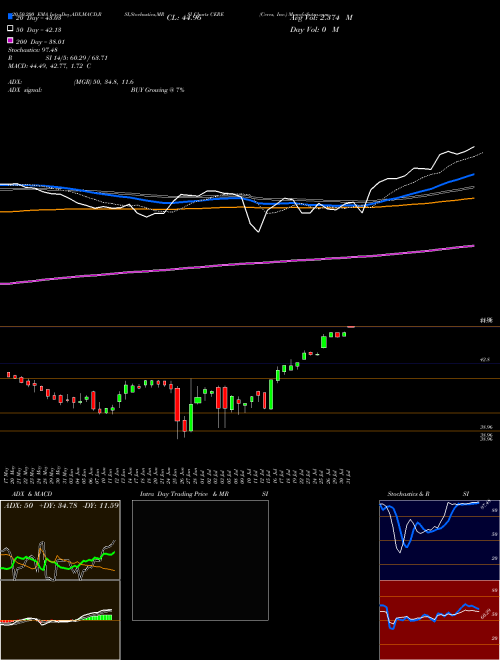Click the 'CL: 44.96' closing price label
The image size is (500, 660).
pos(184,18)
